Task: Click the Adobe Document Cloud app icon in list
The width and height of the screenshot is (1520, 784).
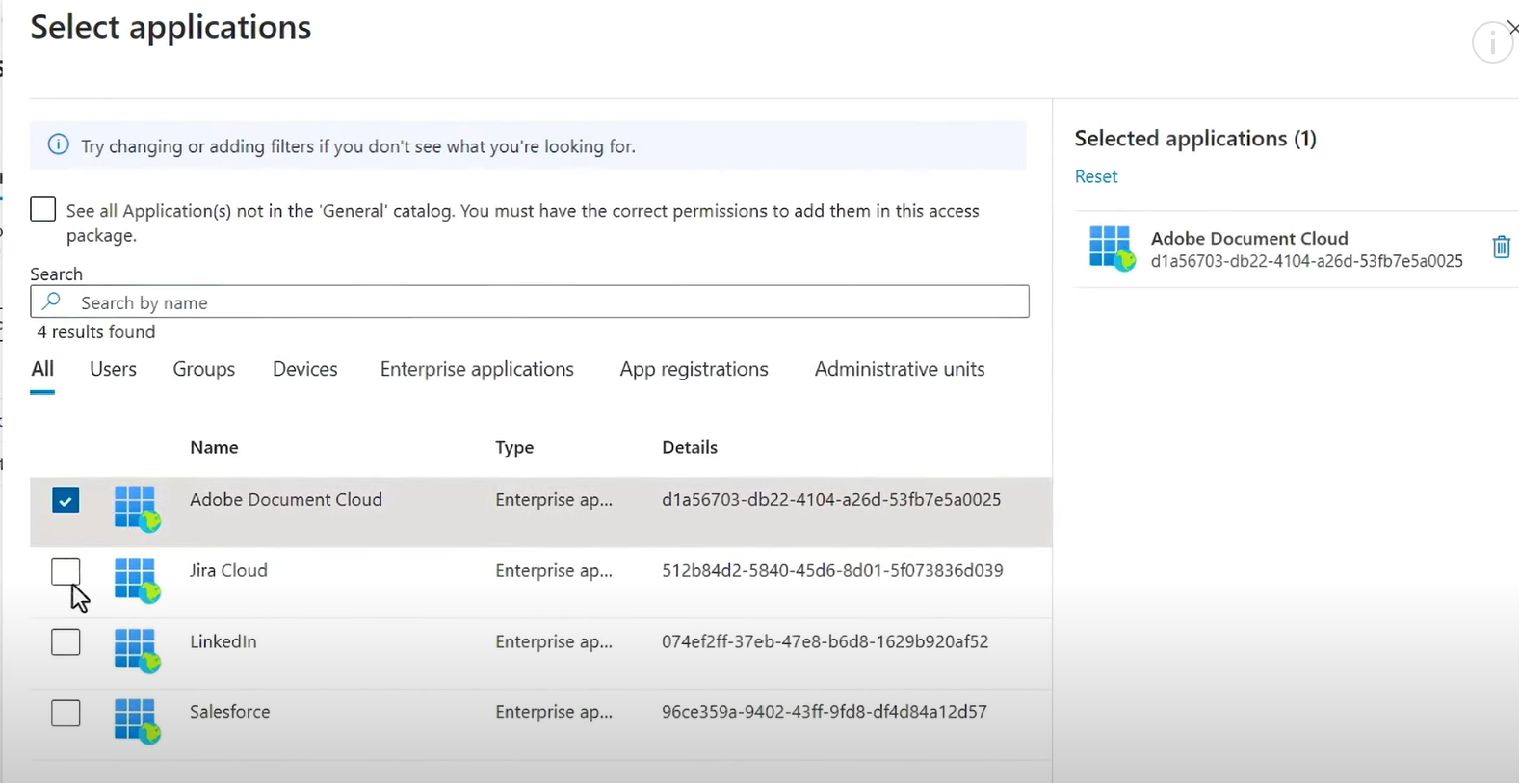Action: click(136, 508)
